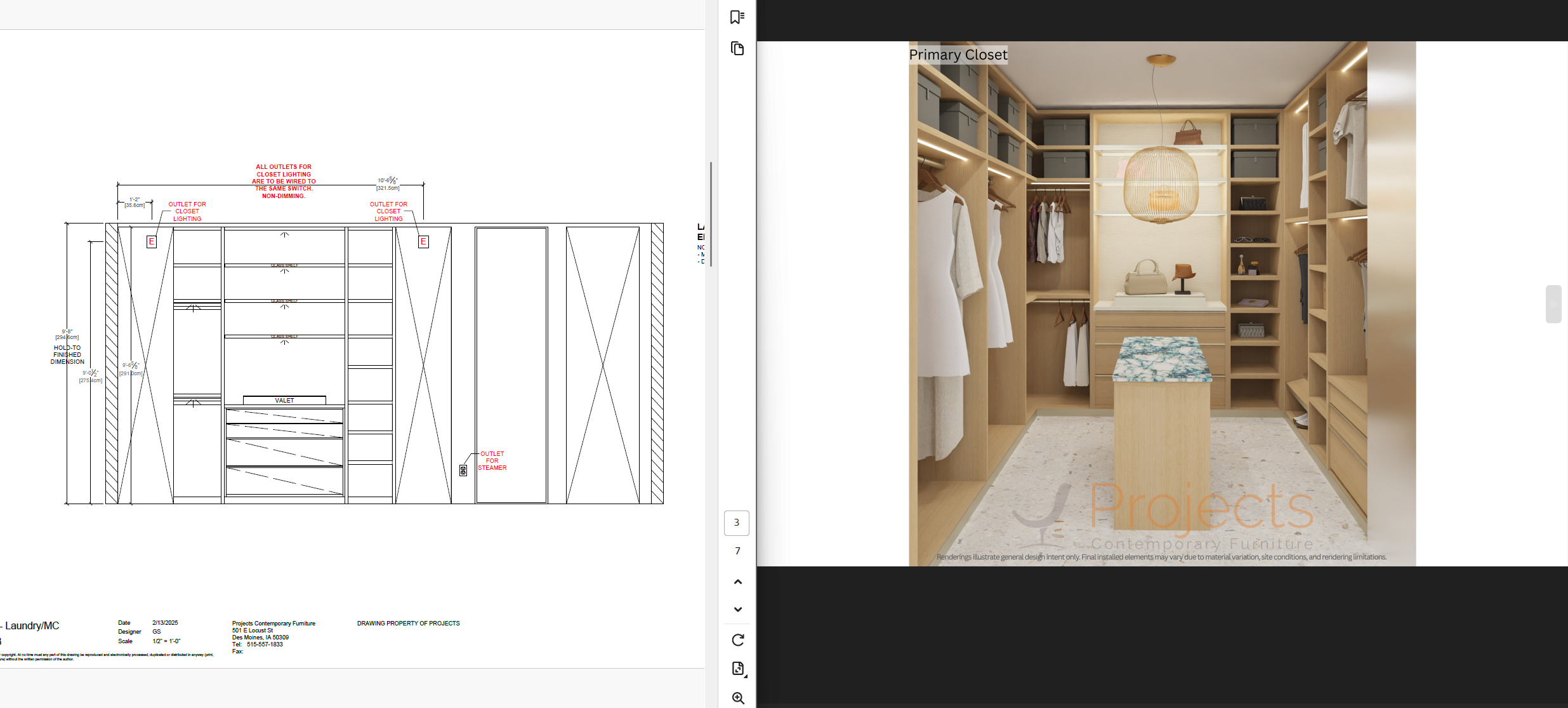This screenshot has width=1568, height=708.
Task: Click the Primary Closet title text
Action: pos(958,55)
